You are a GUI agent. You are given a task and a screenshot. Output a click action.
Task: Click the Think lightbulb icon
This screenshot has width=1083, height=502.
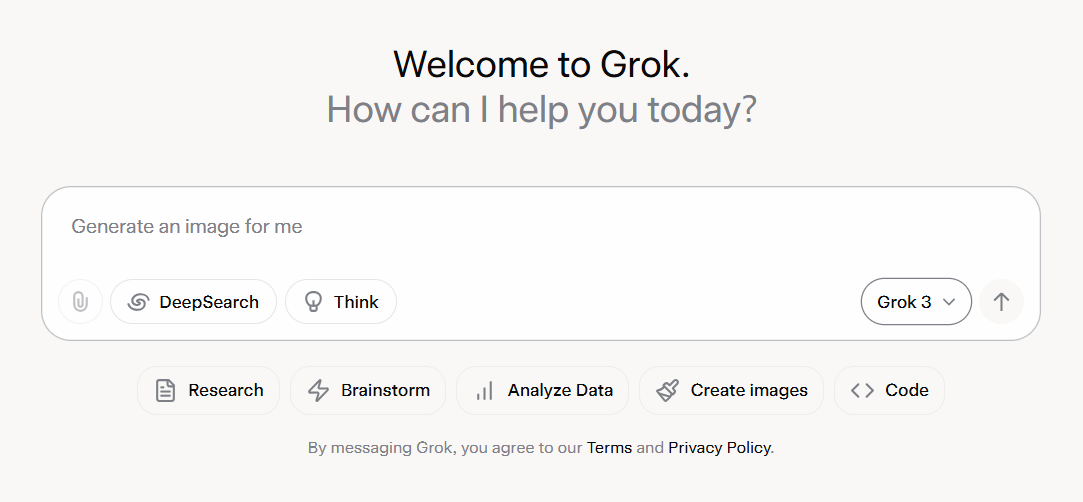coord(314,302)
